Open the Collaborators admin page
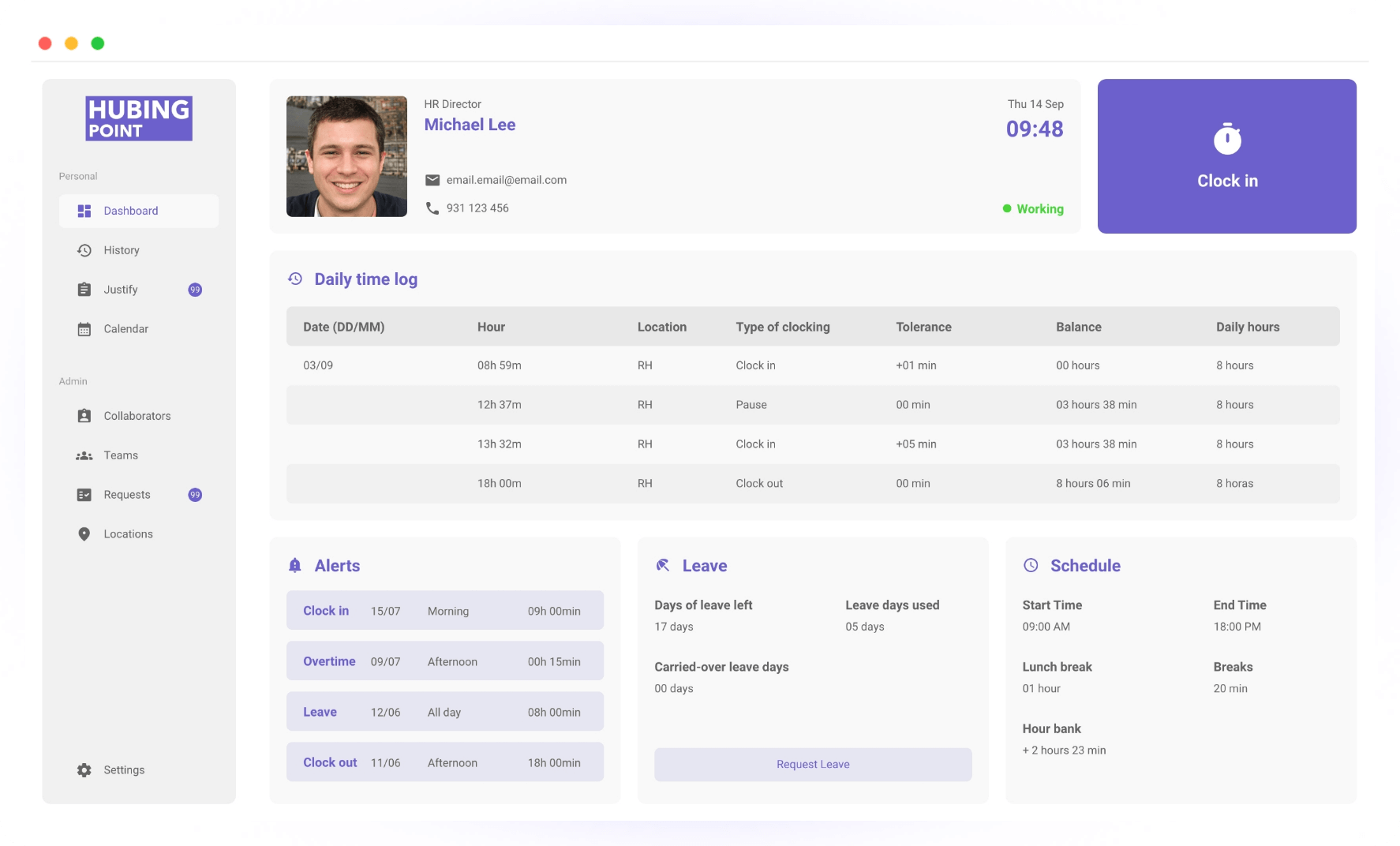Image resolution: width=1400 pixels, height=846 pixels. [139, 416]
